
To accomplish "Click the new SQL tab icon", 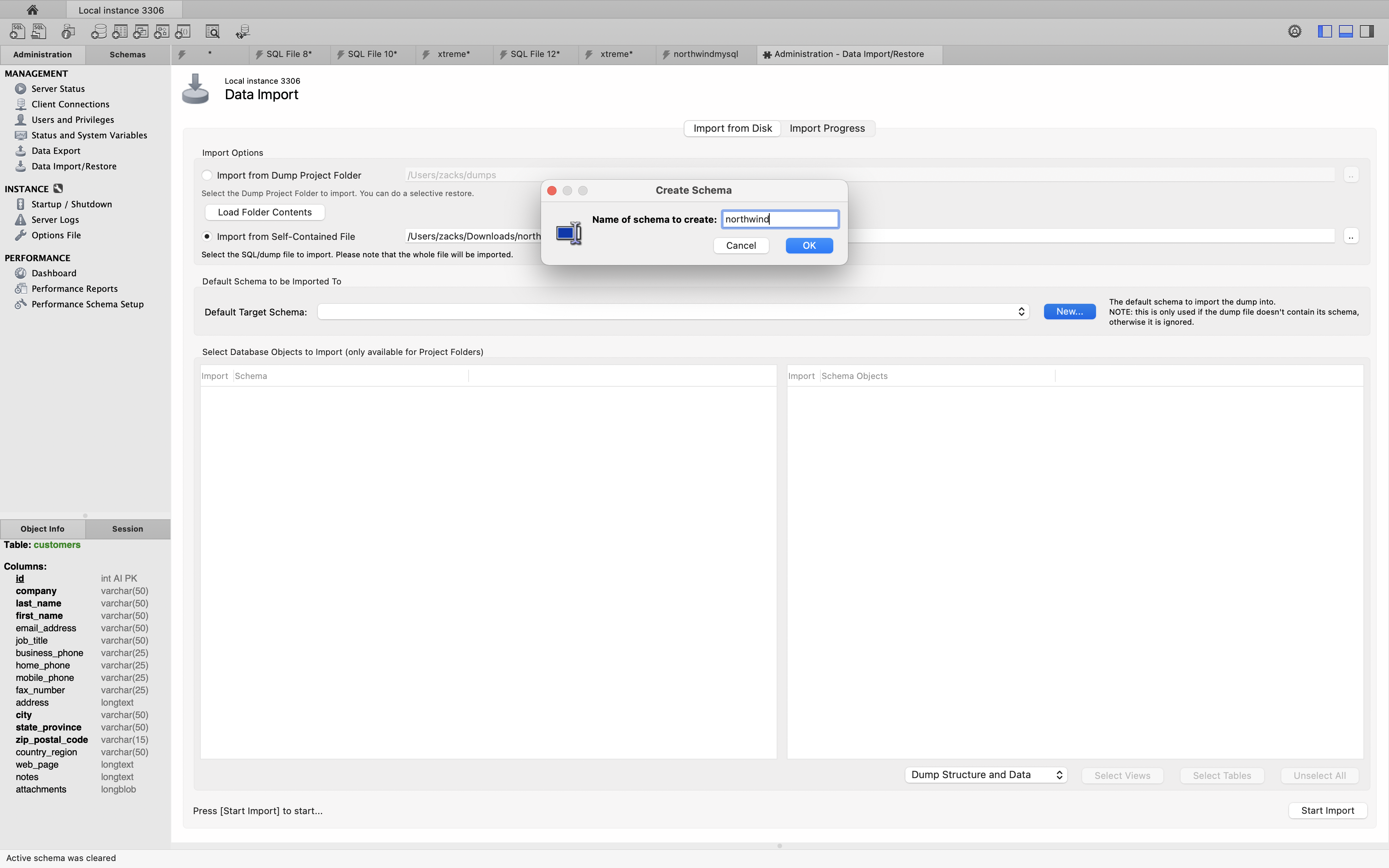I will pos(17,31).
